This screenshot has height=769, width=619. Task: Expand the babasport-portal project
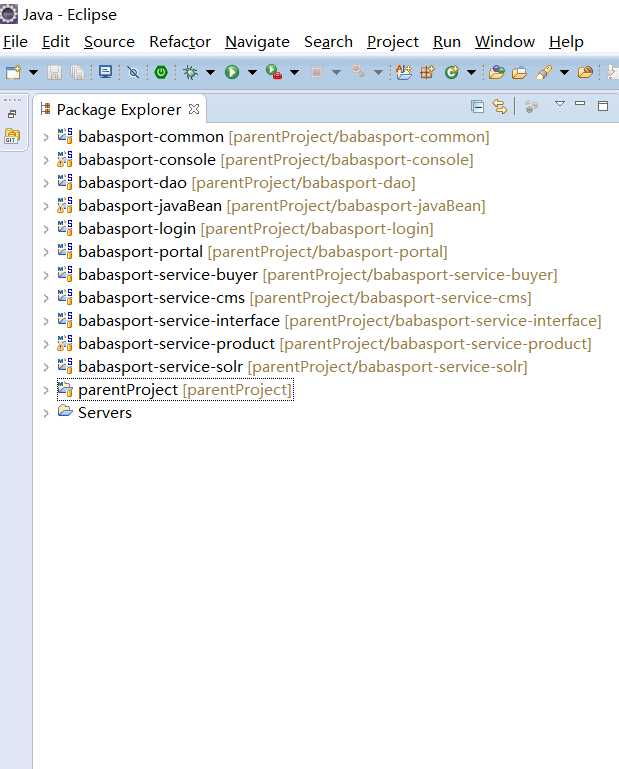[x=46, y=252]
